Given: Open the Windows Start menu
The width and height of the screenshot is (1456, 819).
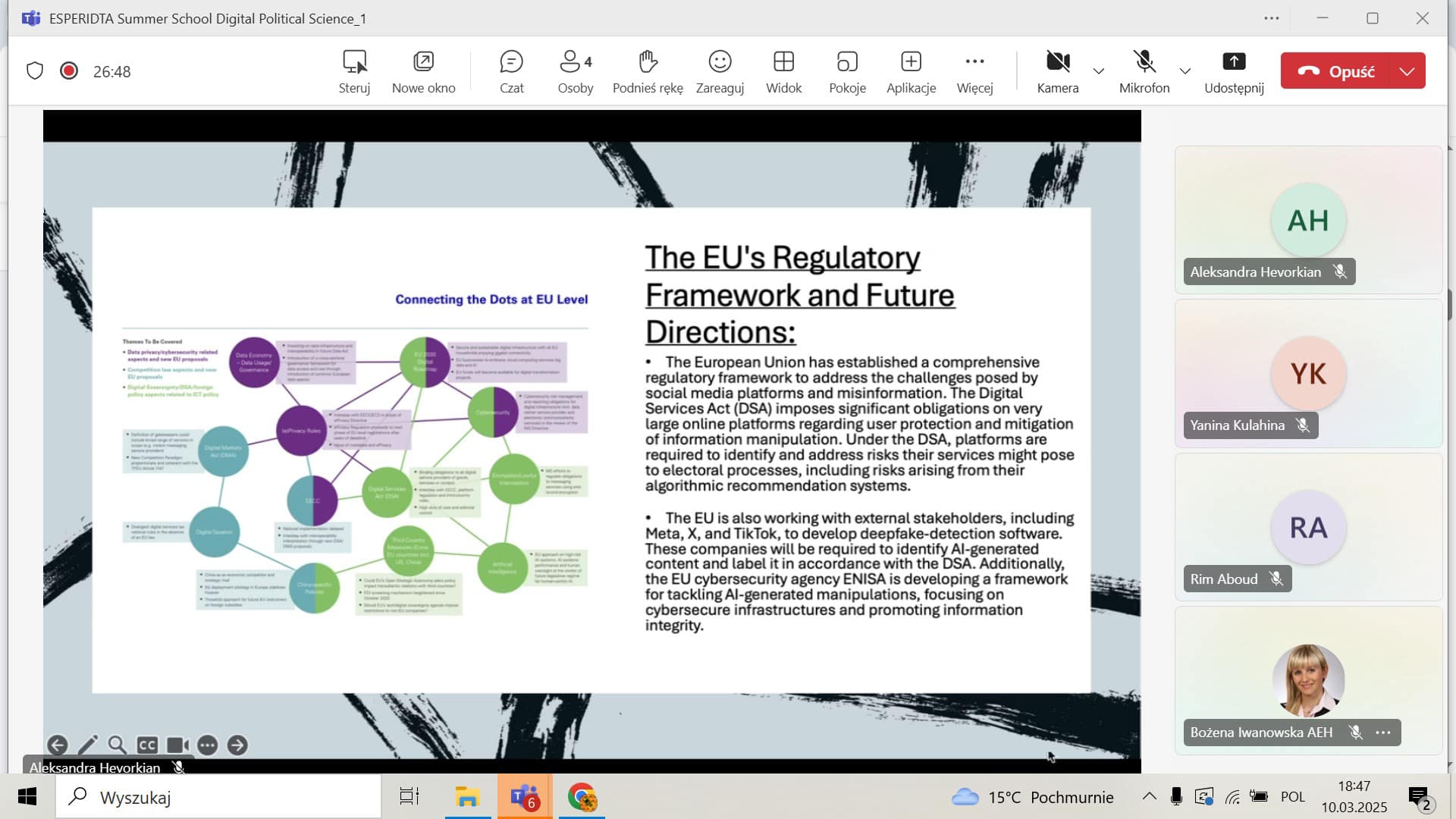Looking at the screenshot, I should point(27,797).
